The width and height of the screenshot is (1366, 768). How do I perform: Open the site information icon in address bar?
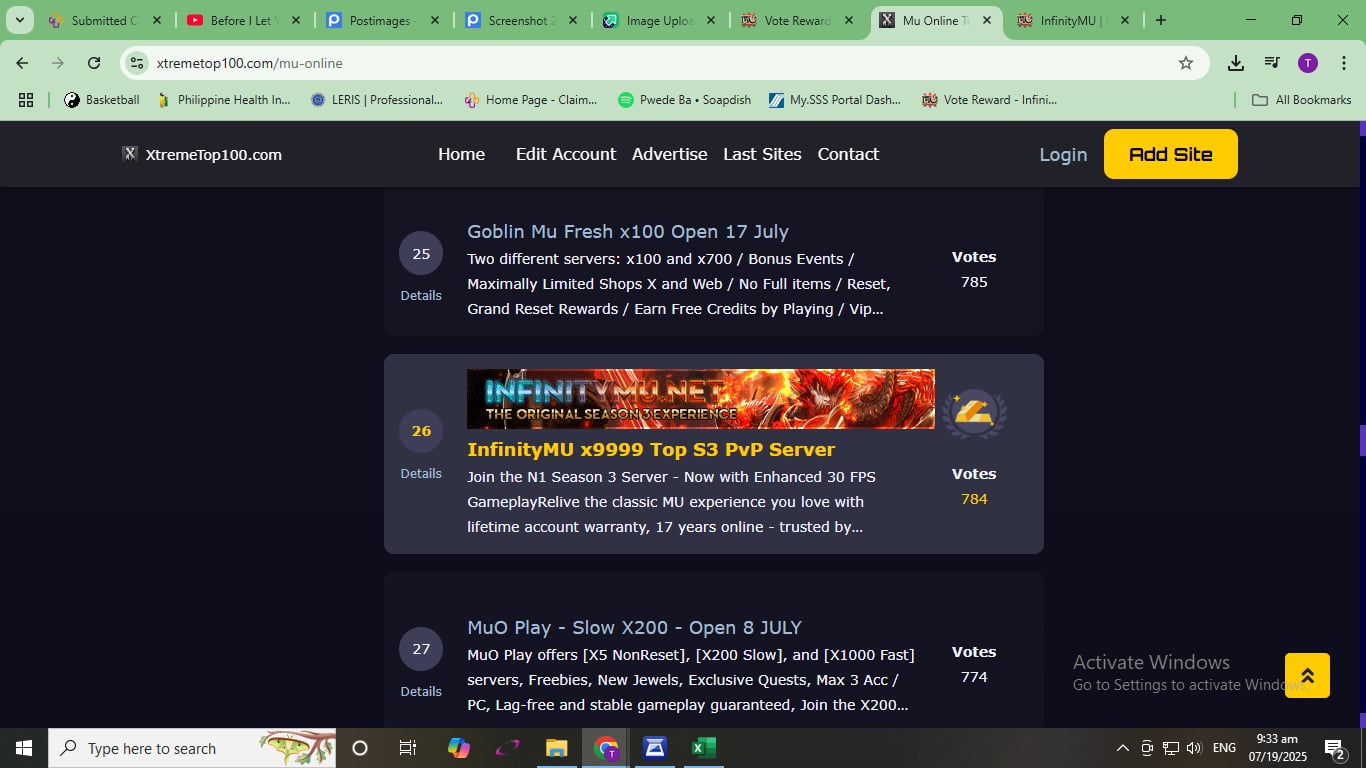[138, 63]
